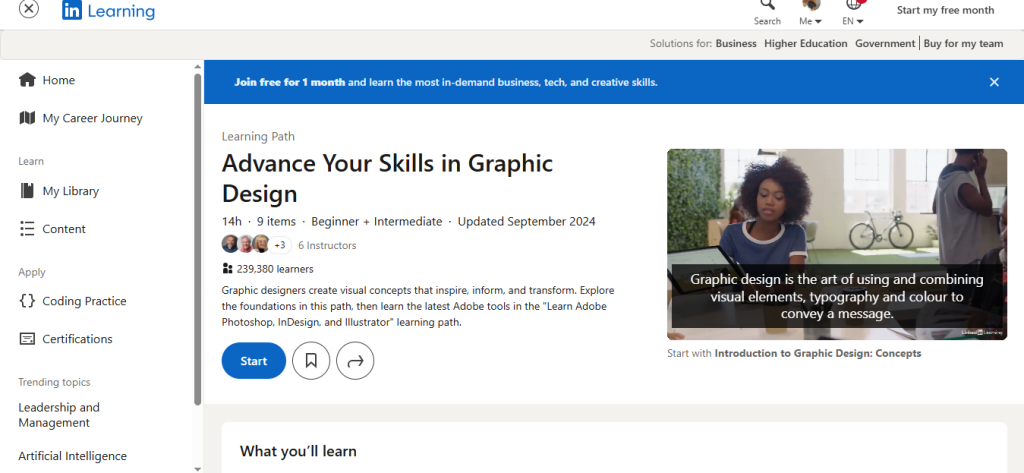Click the blue Start button
The image size is (1024, 473).
pos(253,361)
